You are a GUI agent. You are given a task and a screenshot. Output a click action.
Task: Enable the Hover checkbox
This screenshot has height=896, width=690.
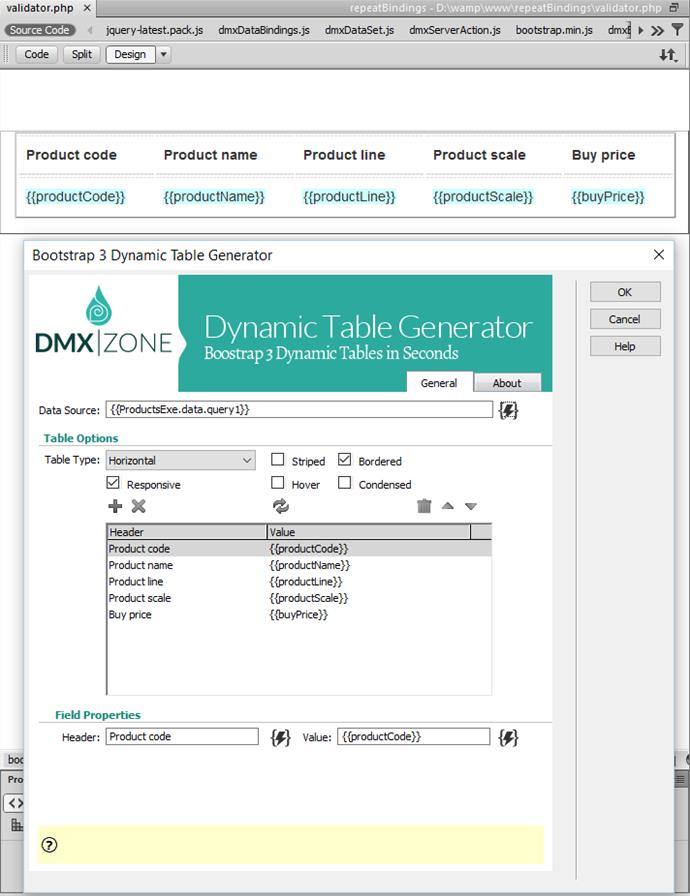click(278, 483)
